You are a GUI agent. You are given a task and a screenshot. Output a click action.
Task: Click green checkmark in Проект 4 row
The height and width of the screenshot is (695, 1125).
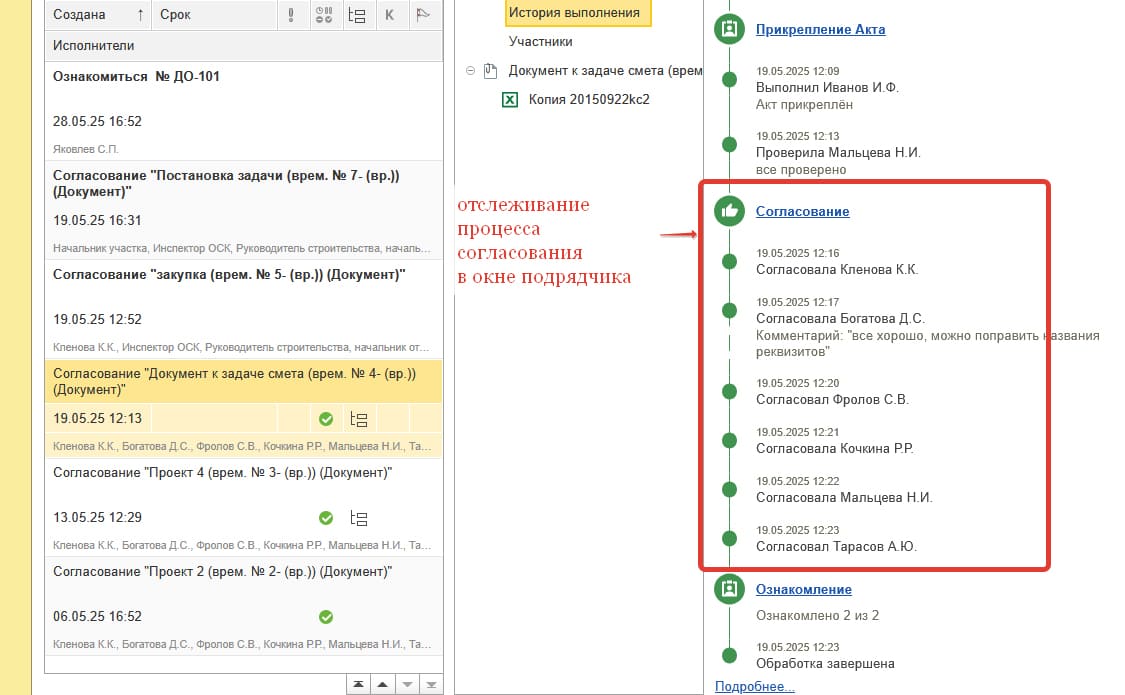325,518
